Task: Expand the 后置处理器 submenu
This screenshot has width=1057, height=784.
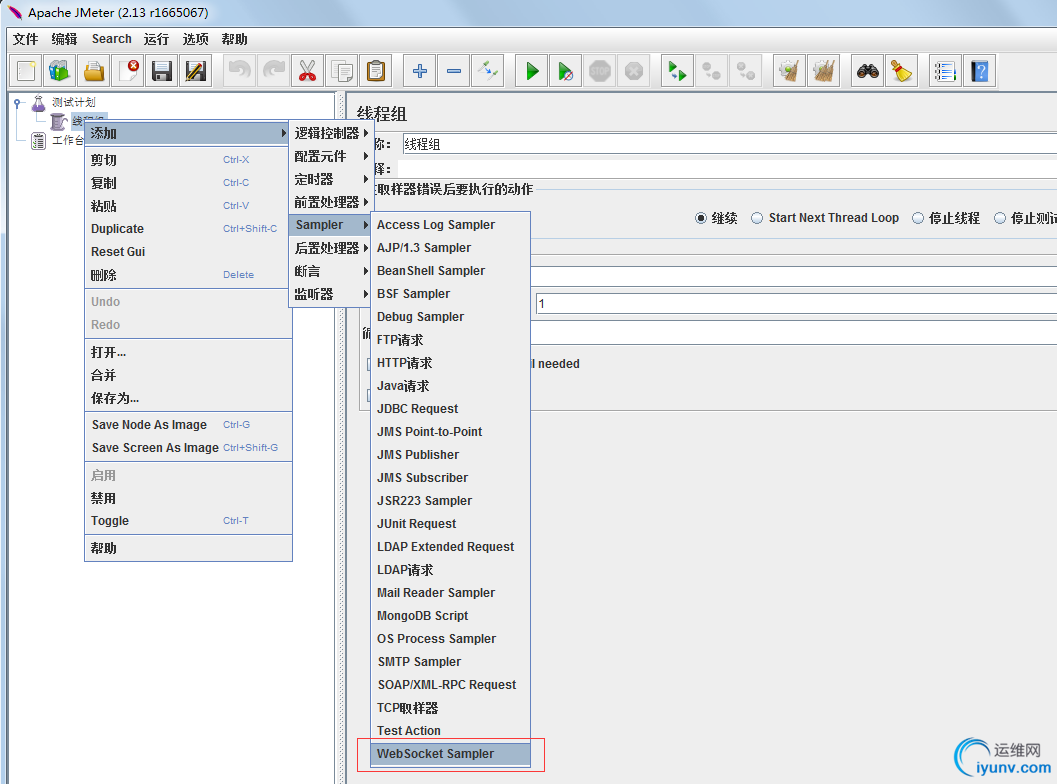Action: click(x=330, y=248)
